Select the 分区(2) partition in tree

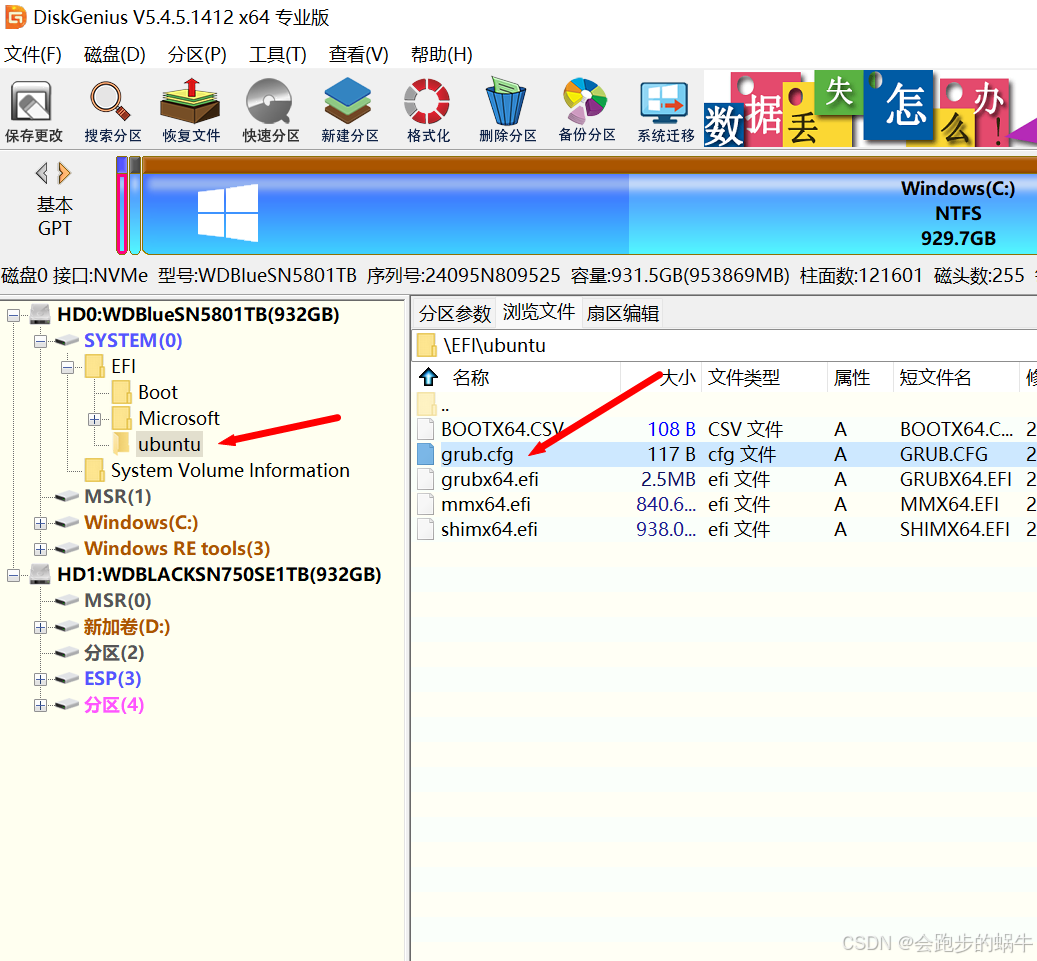pos(114,653)
